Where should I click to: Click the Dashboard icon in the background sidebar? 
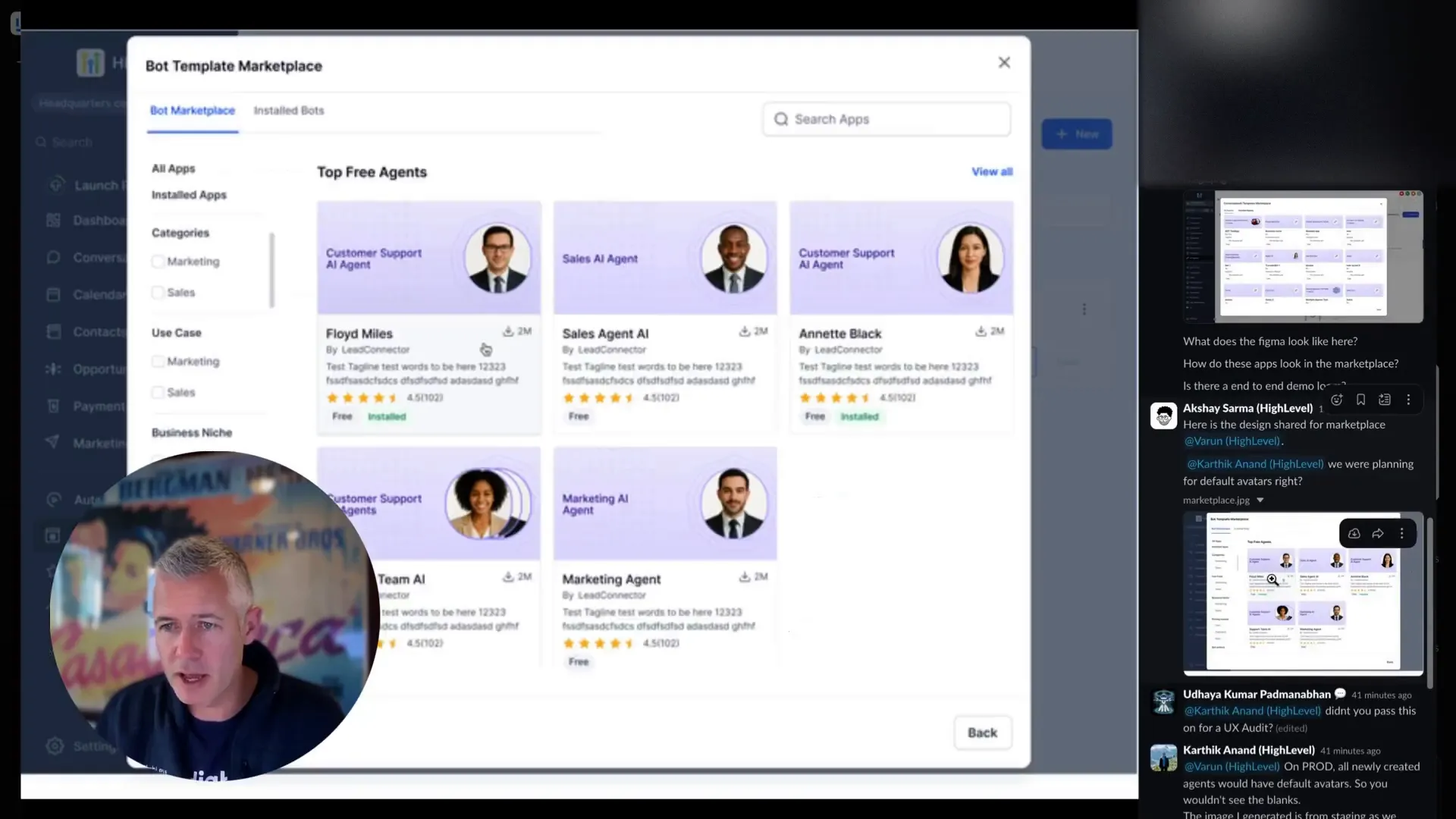click(x=53, y=221)
